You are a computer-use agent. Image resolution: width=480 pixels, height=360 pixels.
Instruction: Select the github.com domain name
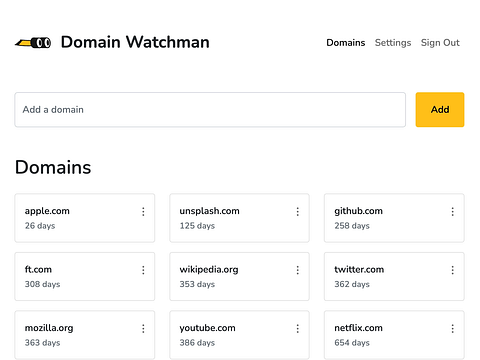[358, 211]
